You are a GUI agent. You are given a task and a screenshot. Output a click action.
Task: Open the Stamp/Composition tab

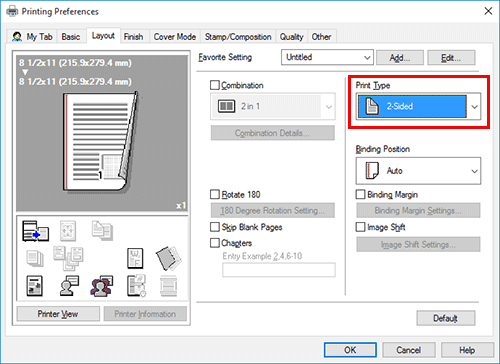(238, 37)
